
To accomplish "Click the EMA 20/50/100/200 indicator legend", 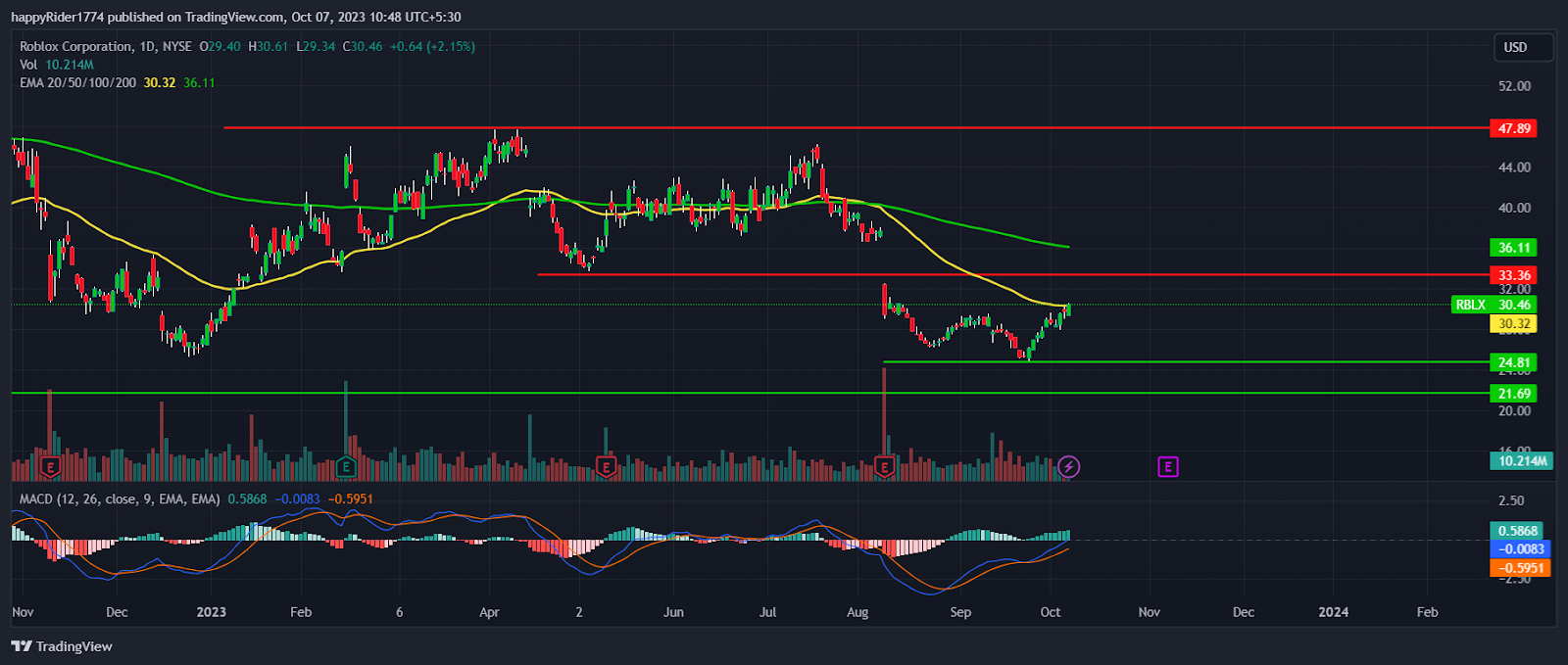I will click(78, 82).
